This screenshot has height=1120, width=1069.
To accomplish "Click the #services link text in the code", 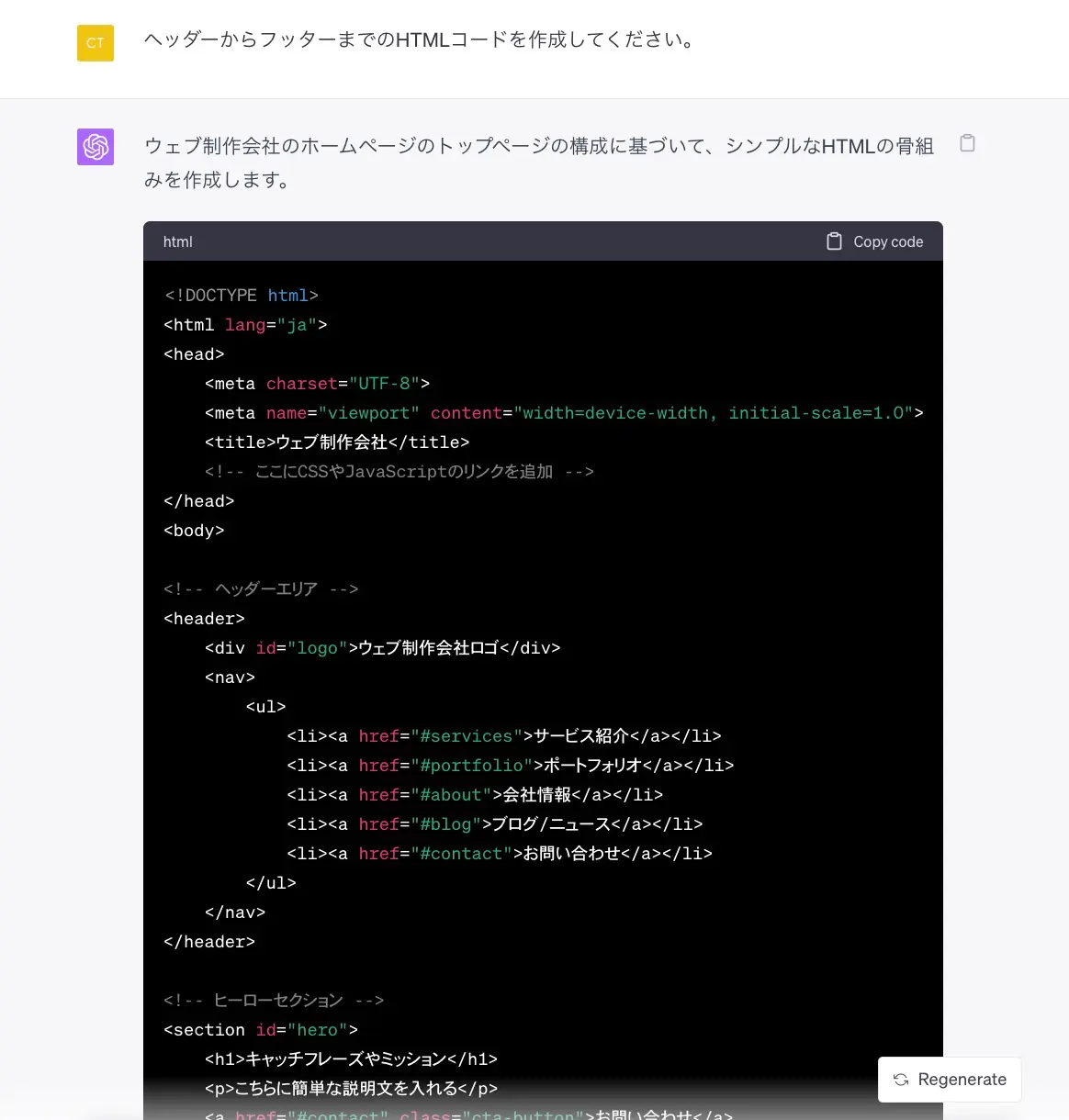I will point(467,735).
